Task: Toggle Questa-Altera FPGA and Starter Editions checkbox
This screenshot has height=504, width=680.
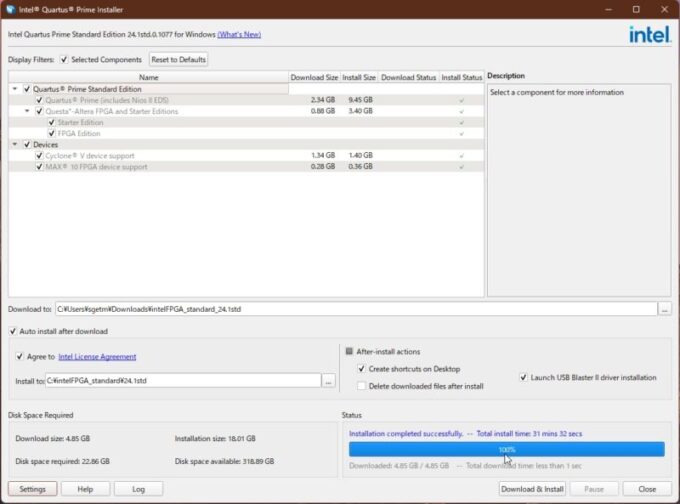Action: [x=39, y=111]
